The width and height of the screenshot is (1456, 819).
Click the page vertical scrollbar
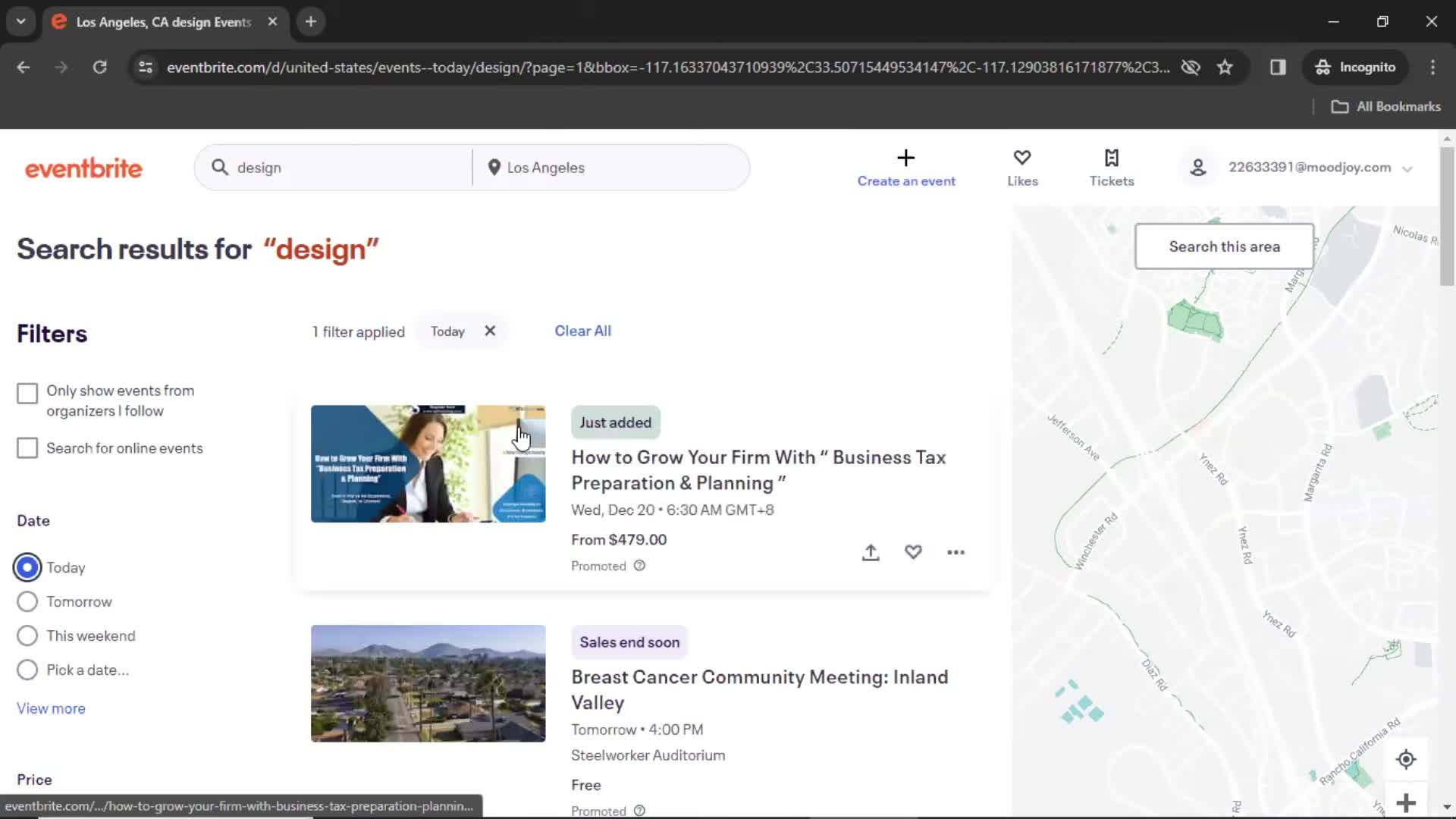click(1447, 216)
